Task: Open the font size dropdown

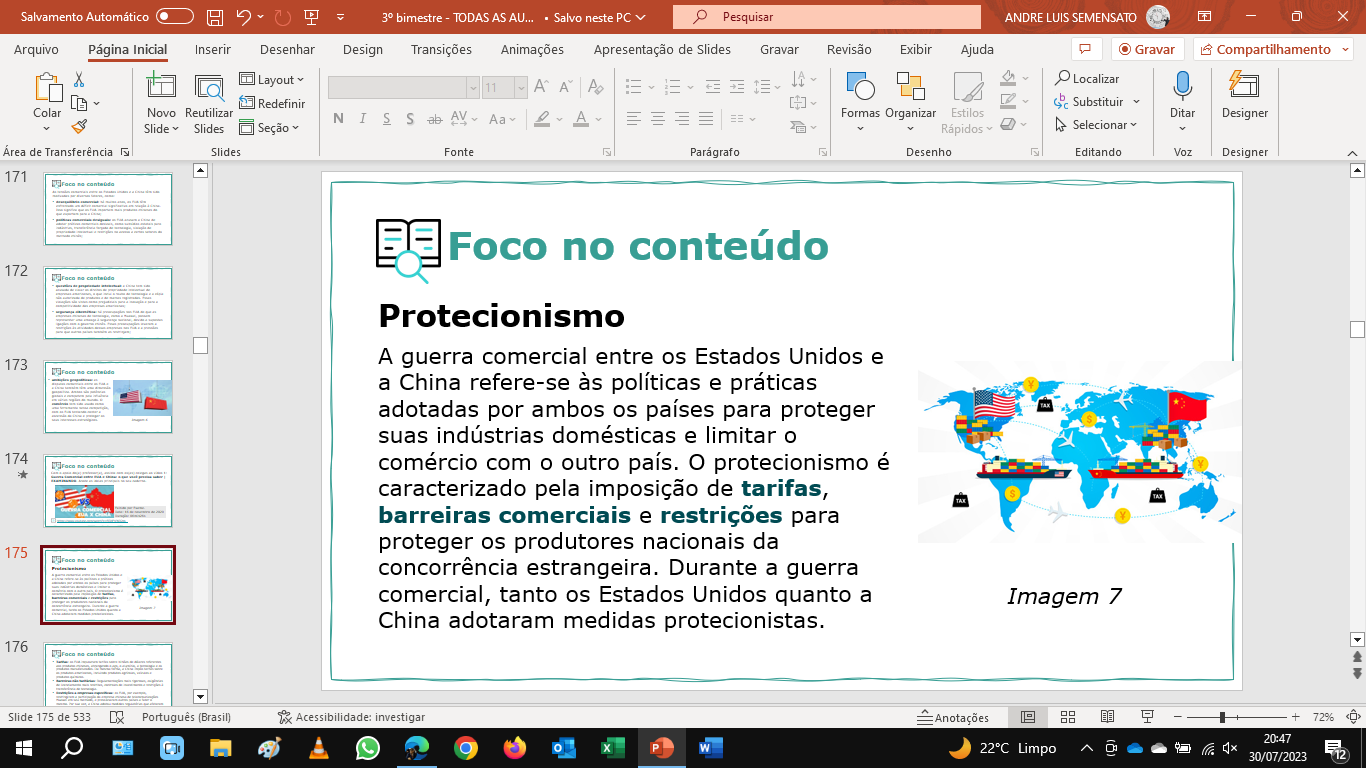Action: point(519,88)
